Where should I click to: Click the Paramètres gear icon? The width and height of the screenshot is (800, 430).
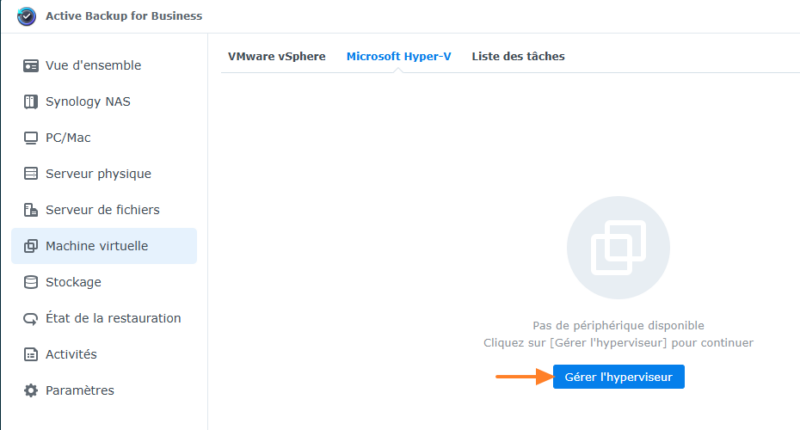tap(31, 390)
